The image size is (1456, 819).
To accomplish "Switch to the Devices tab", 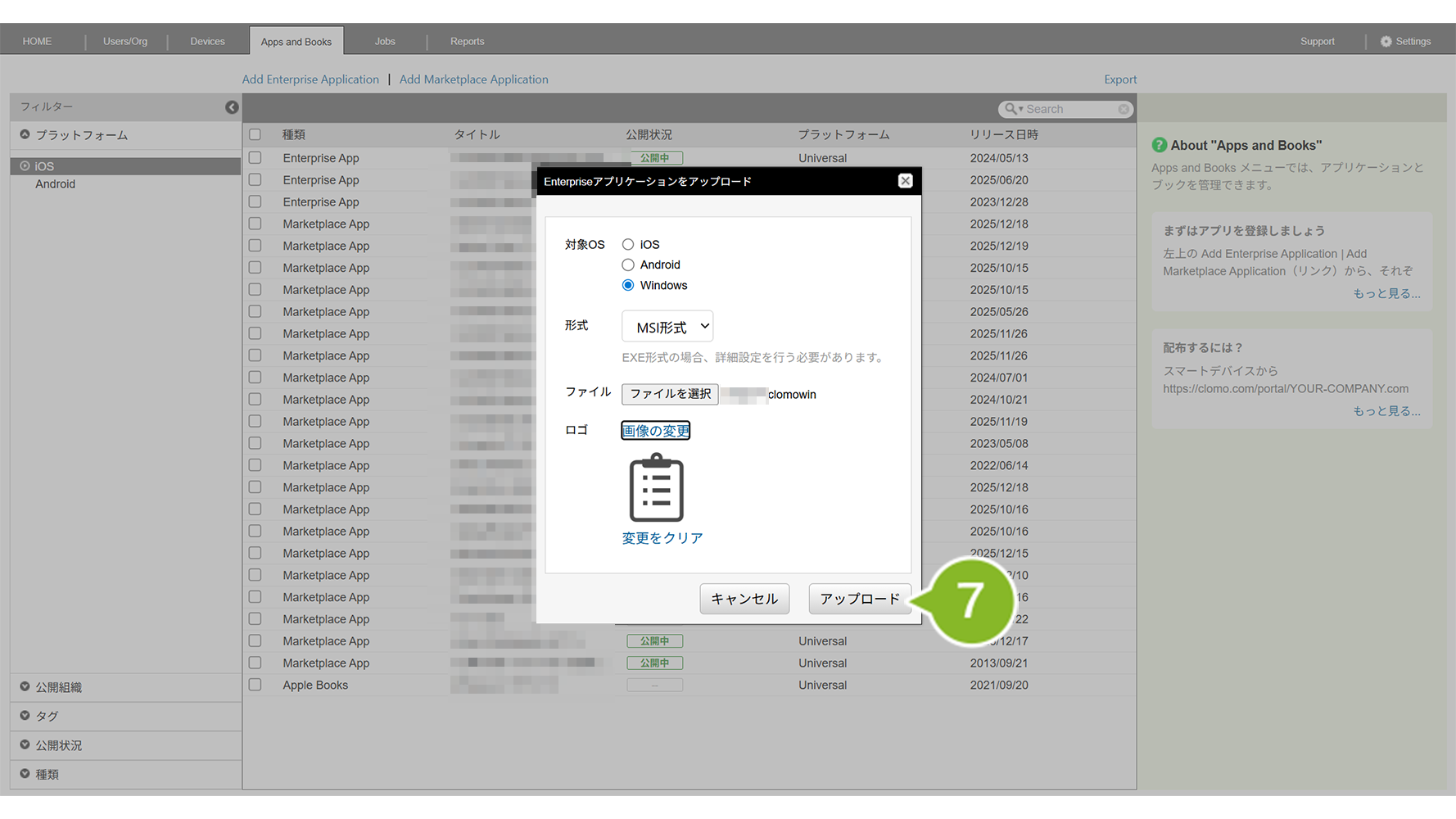I will tap(207, 42).
